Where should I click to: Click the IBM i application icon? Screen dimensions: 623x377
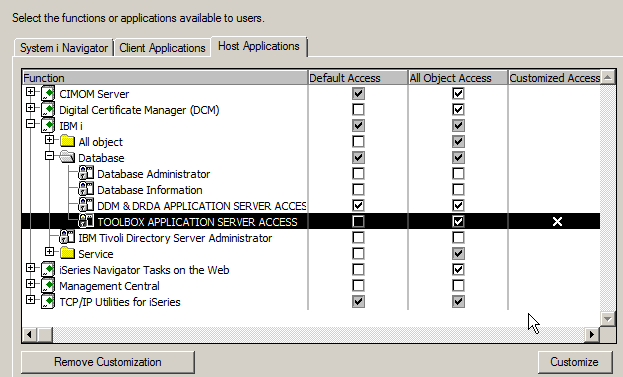(48, 126)
